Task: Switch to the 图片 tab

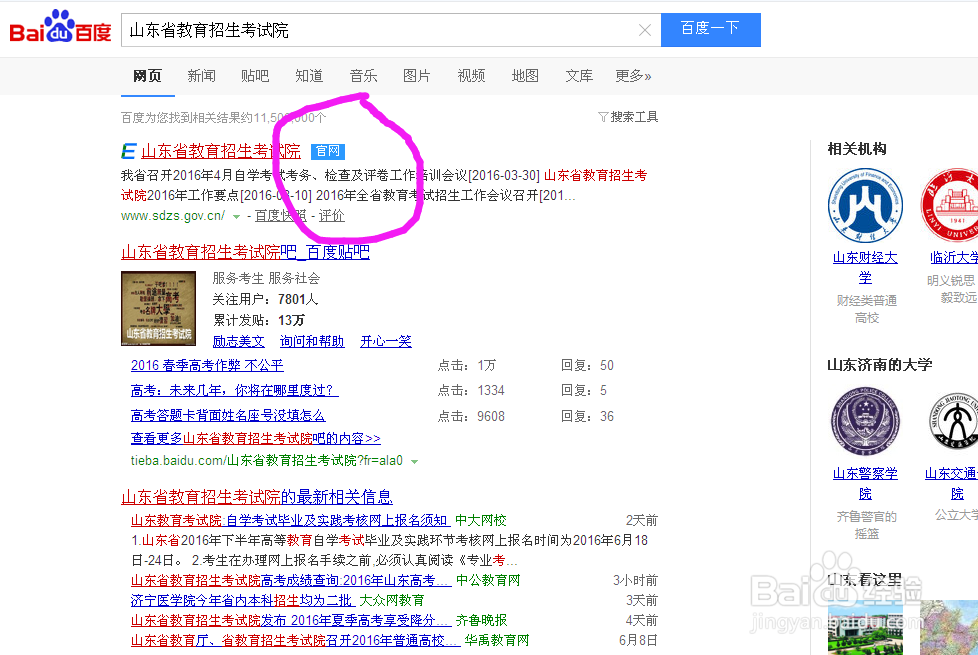Action: pyautogui.click(x=417, y=76)
